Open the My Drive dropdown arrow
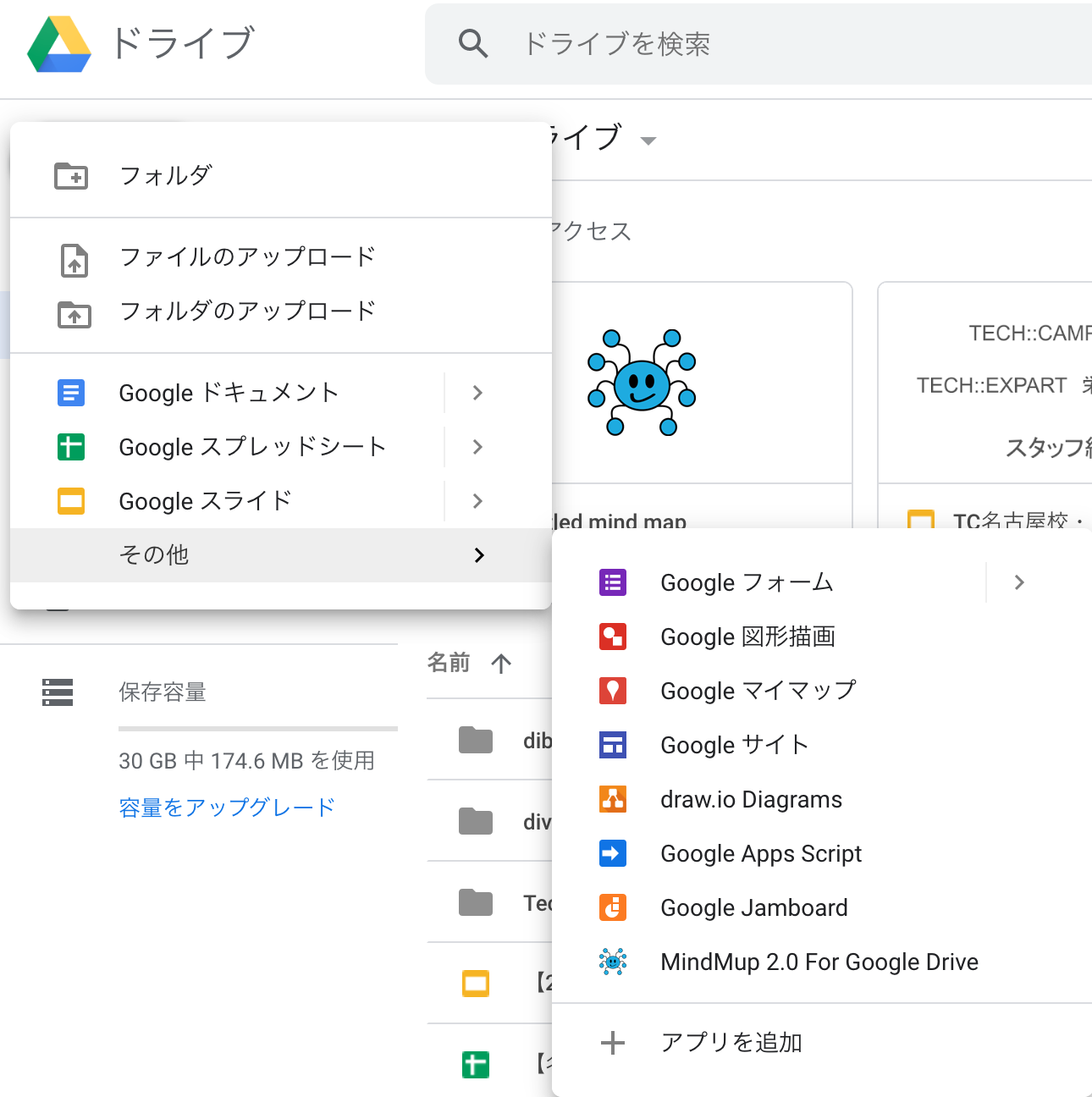The image size is (1092, 1097). pyautogui.click(x=648, y=141)
